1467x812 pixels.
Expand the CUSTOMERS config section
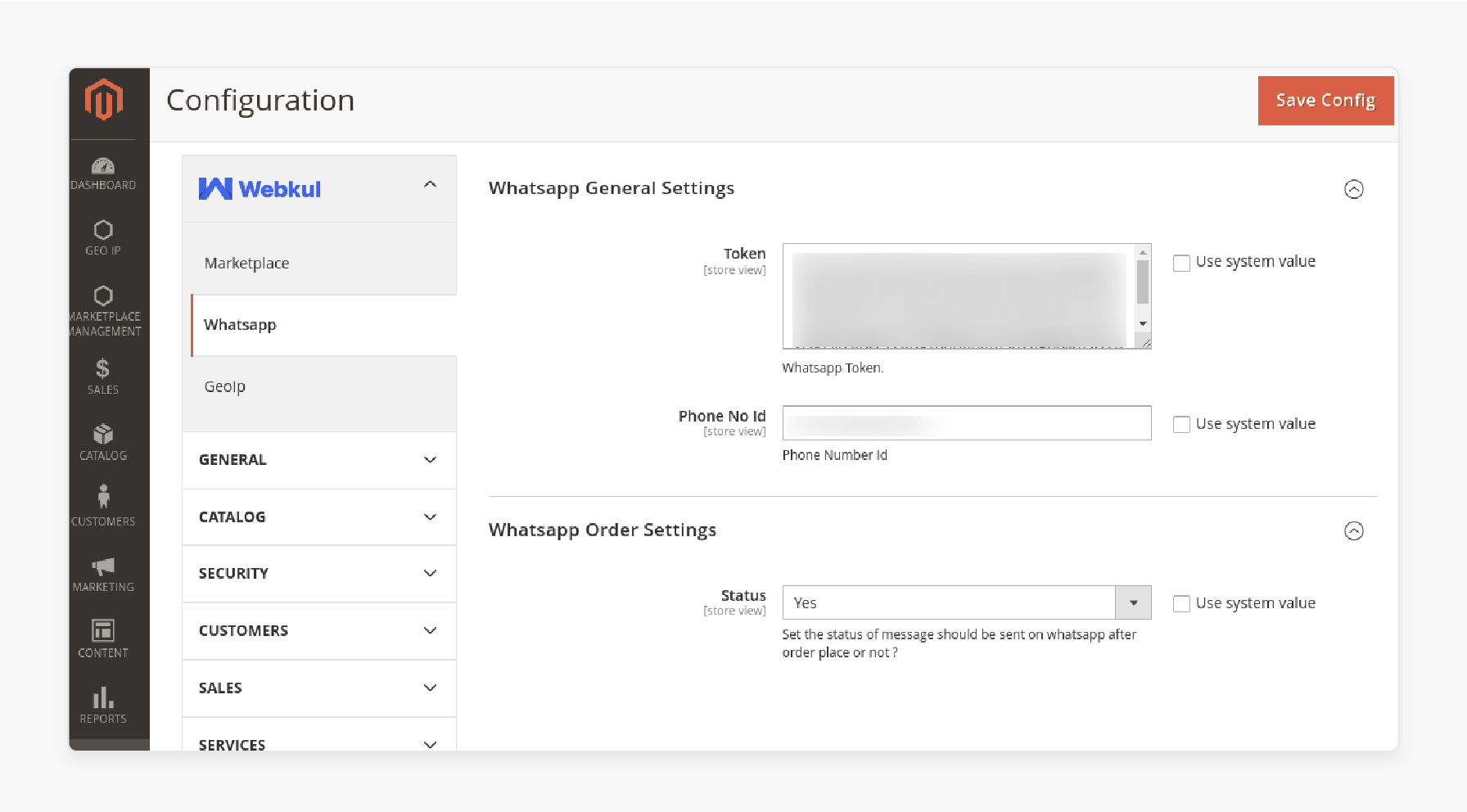coord(319,631)
